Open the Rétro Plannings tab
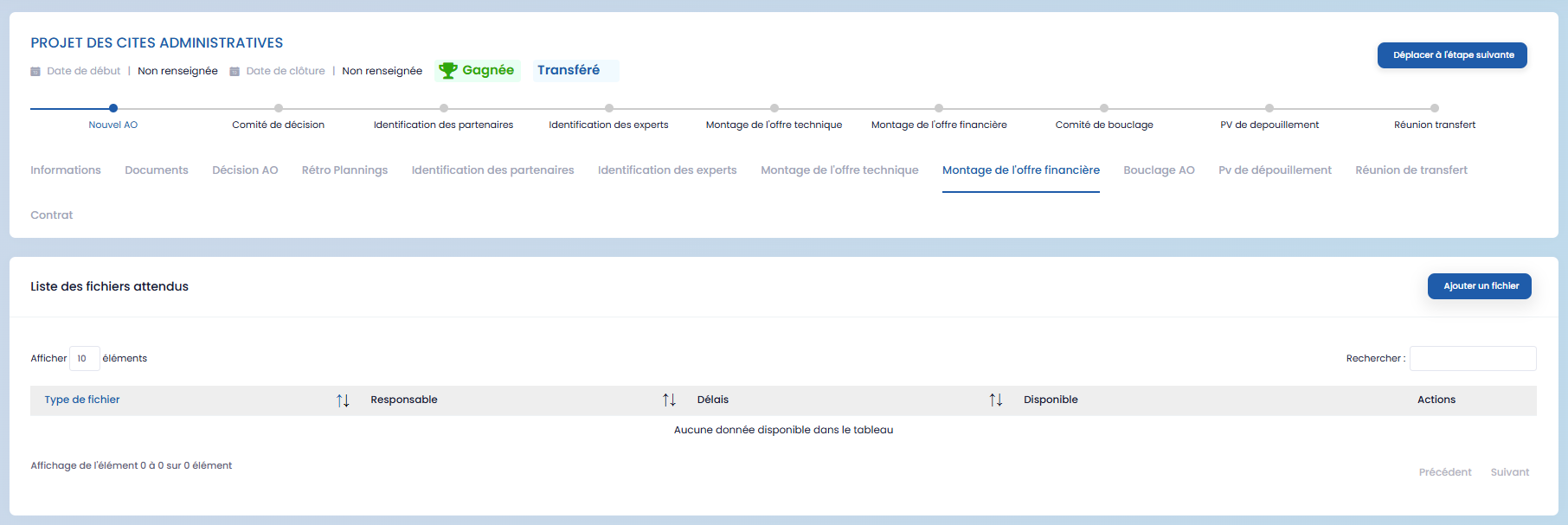 [344, 170]
